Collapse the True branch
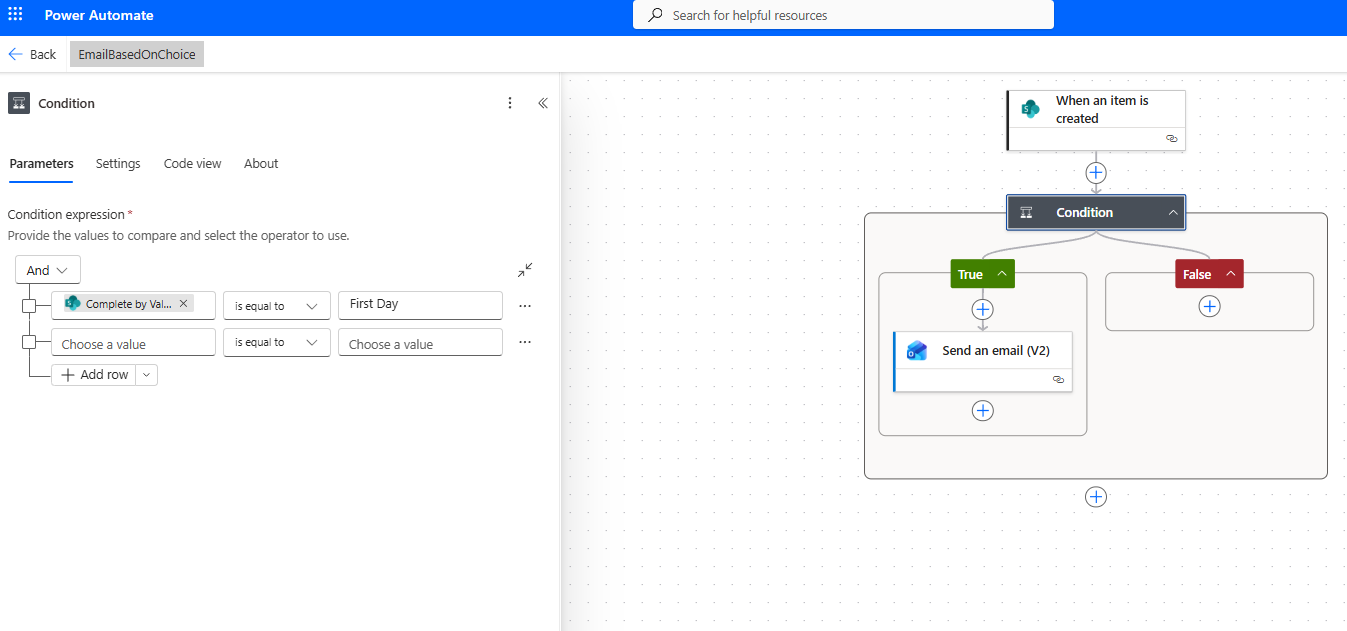This screenshot has height=631, width=1347. pos(1001,275)
